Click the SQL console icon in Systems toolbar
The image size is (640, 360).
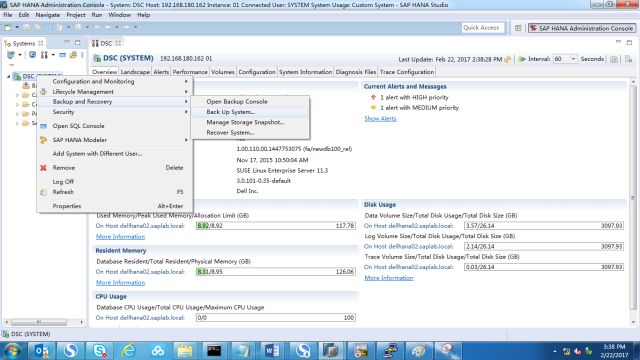[62, 55]
